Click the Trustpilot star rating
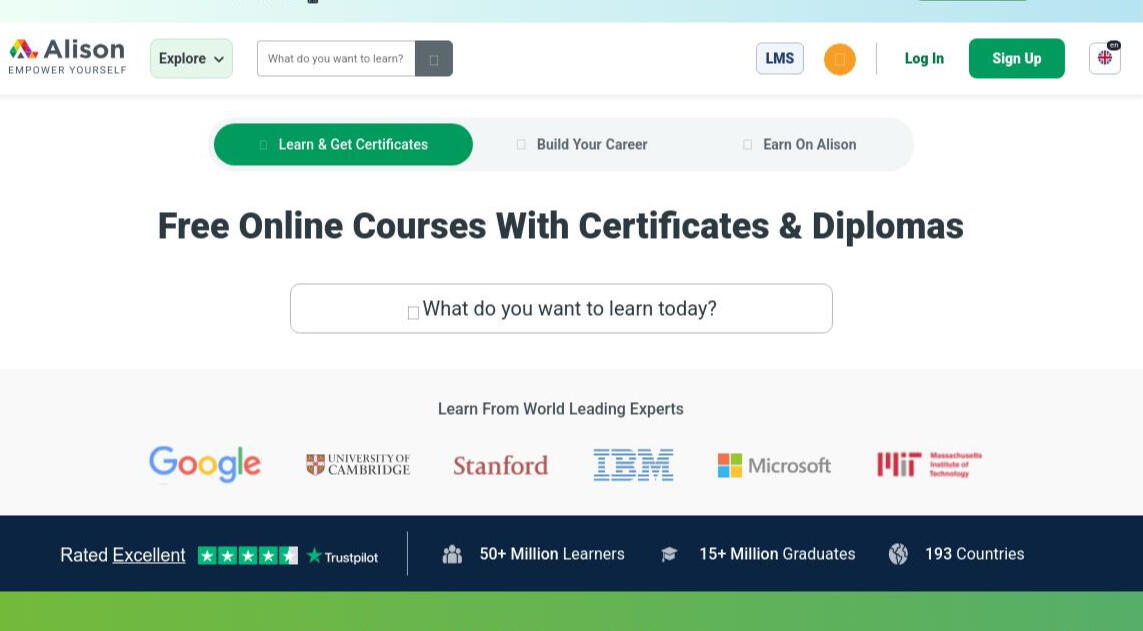1143x631 pixels. 248,556
